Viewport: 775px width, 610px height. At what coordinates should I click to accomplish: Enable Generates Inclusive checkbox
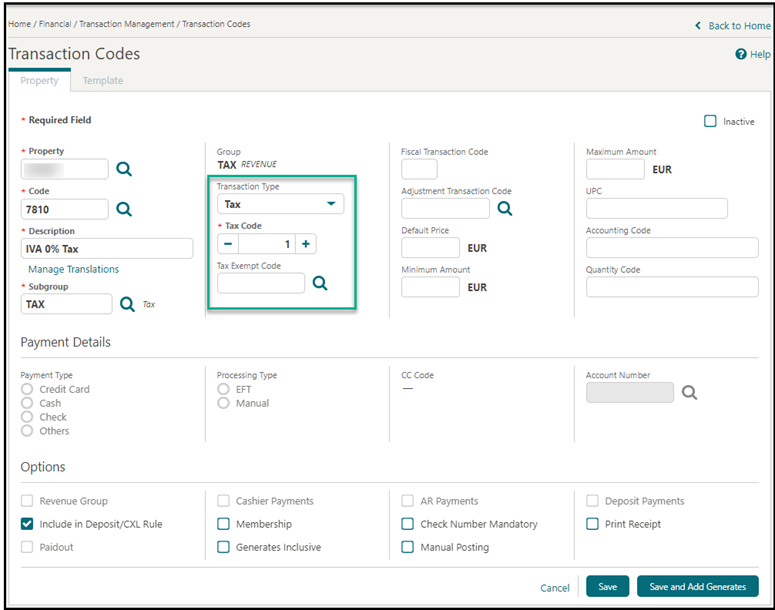click(223, 547)
